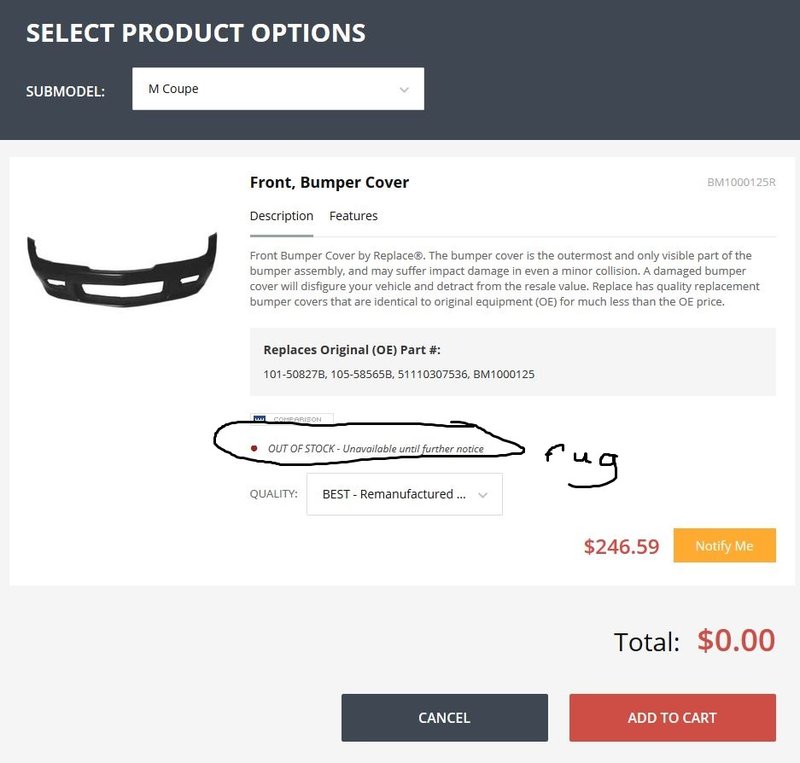Click the front bumper cover product image

[x=122, y=269]
